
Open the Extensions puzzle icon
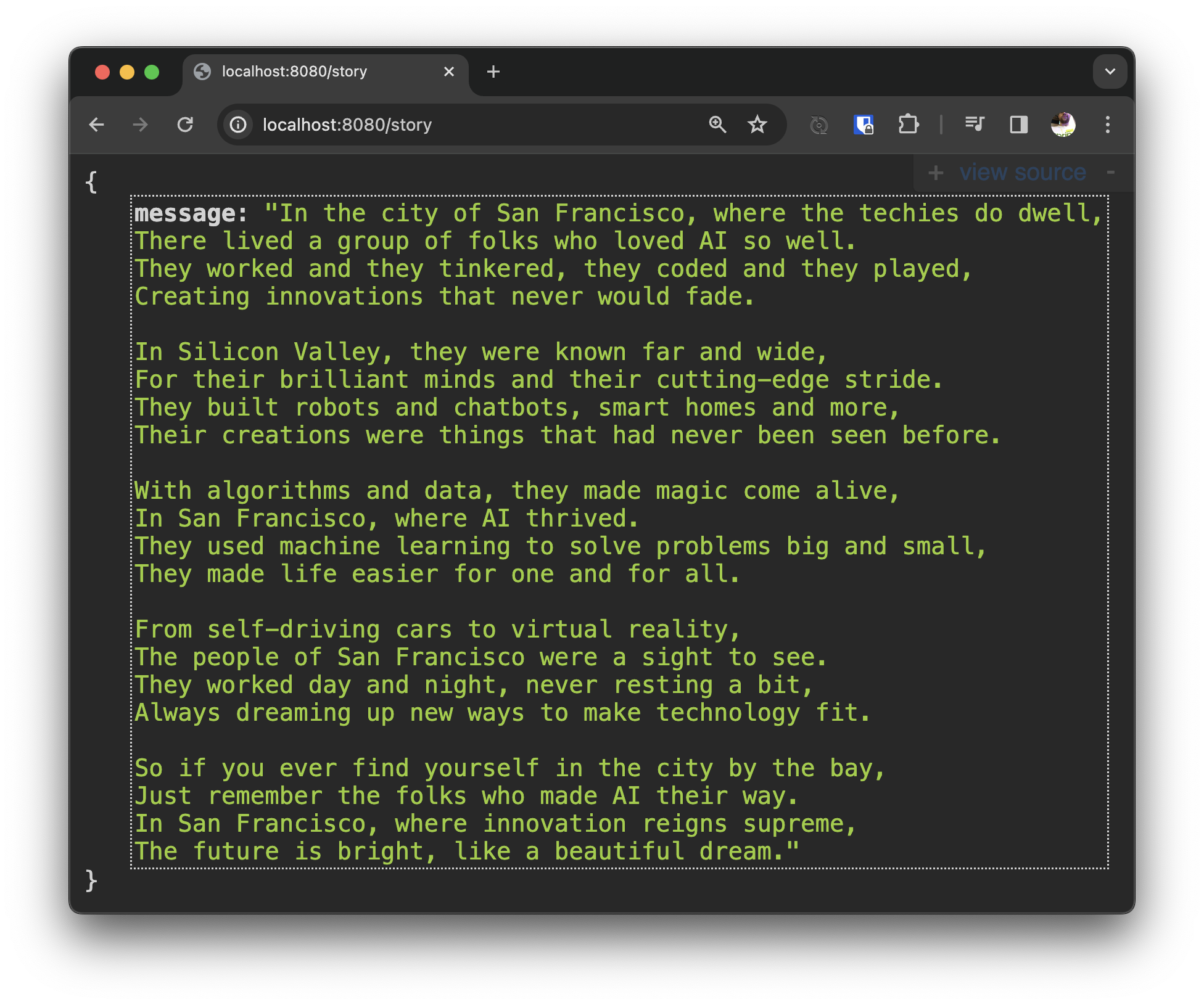pyautogui.click(x=908, y=125)
